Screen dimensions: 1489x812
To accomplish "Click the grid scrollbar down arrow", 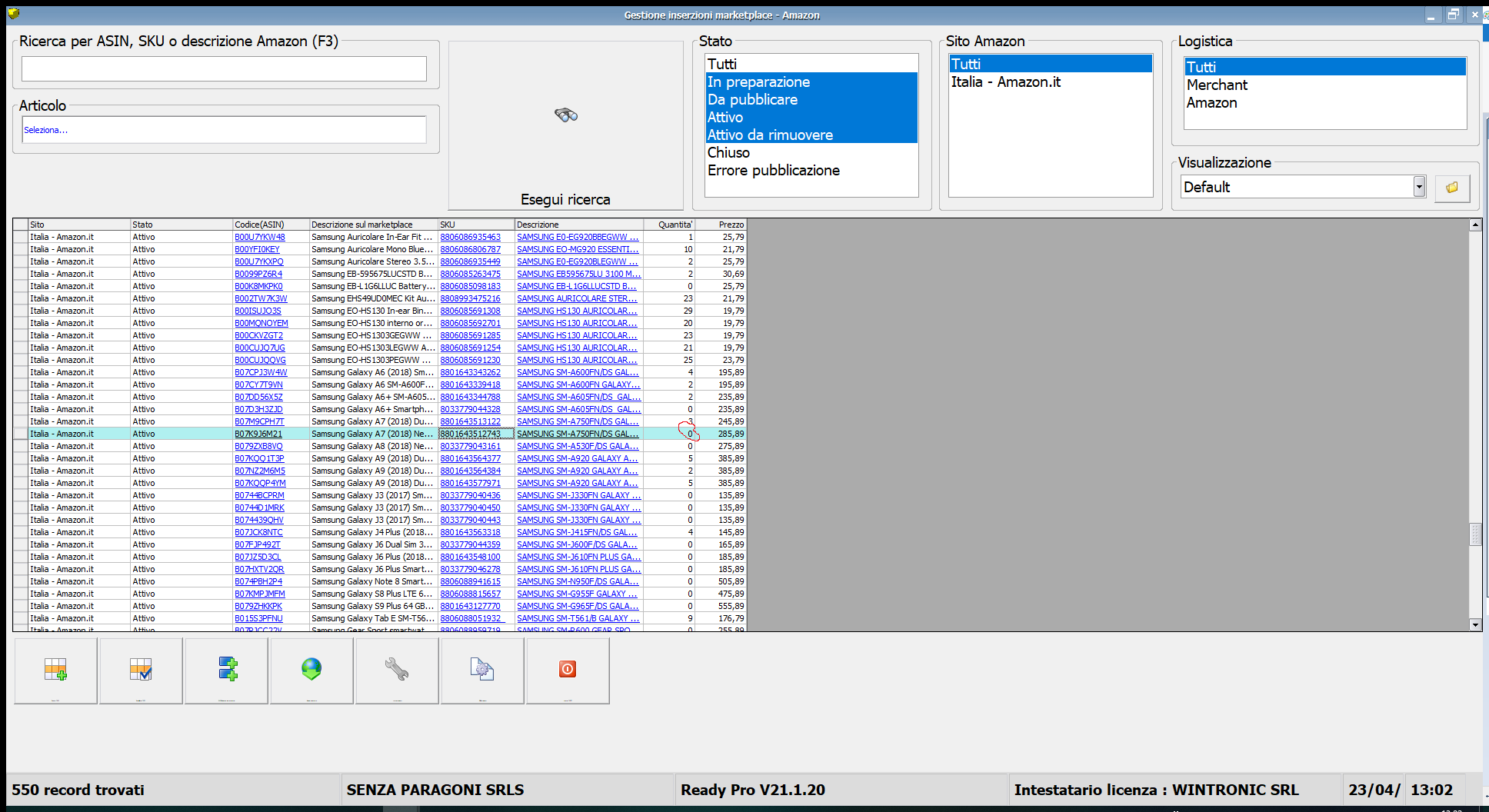I will (x=1475, y=625).
